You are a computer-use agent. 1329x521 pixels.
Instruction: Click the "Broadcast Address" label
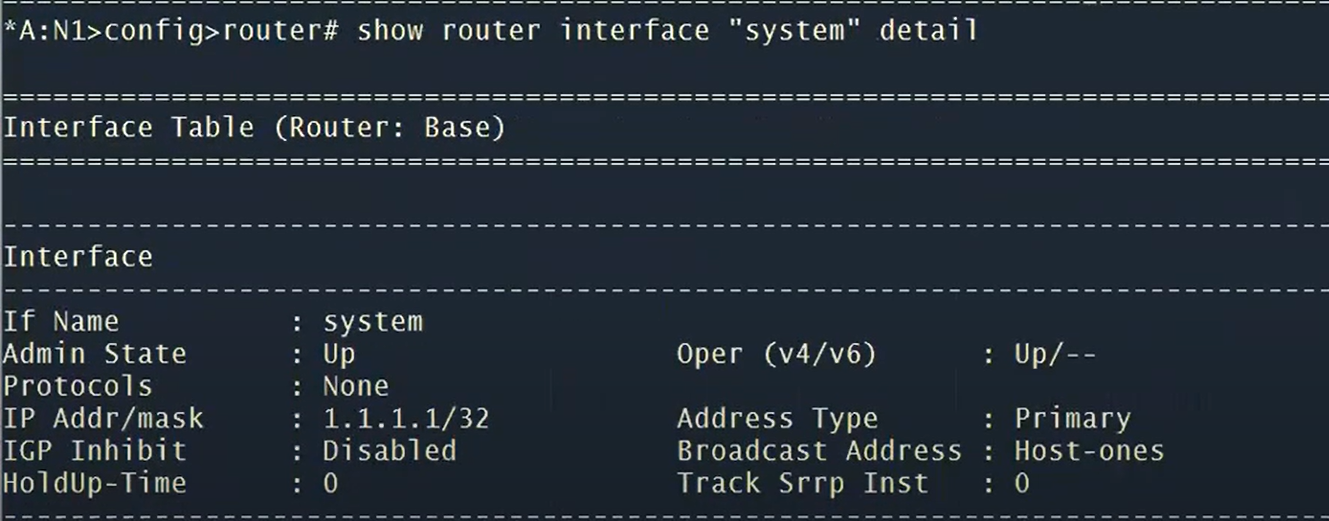pos(819,451)
